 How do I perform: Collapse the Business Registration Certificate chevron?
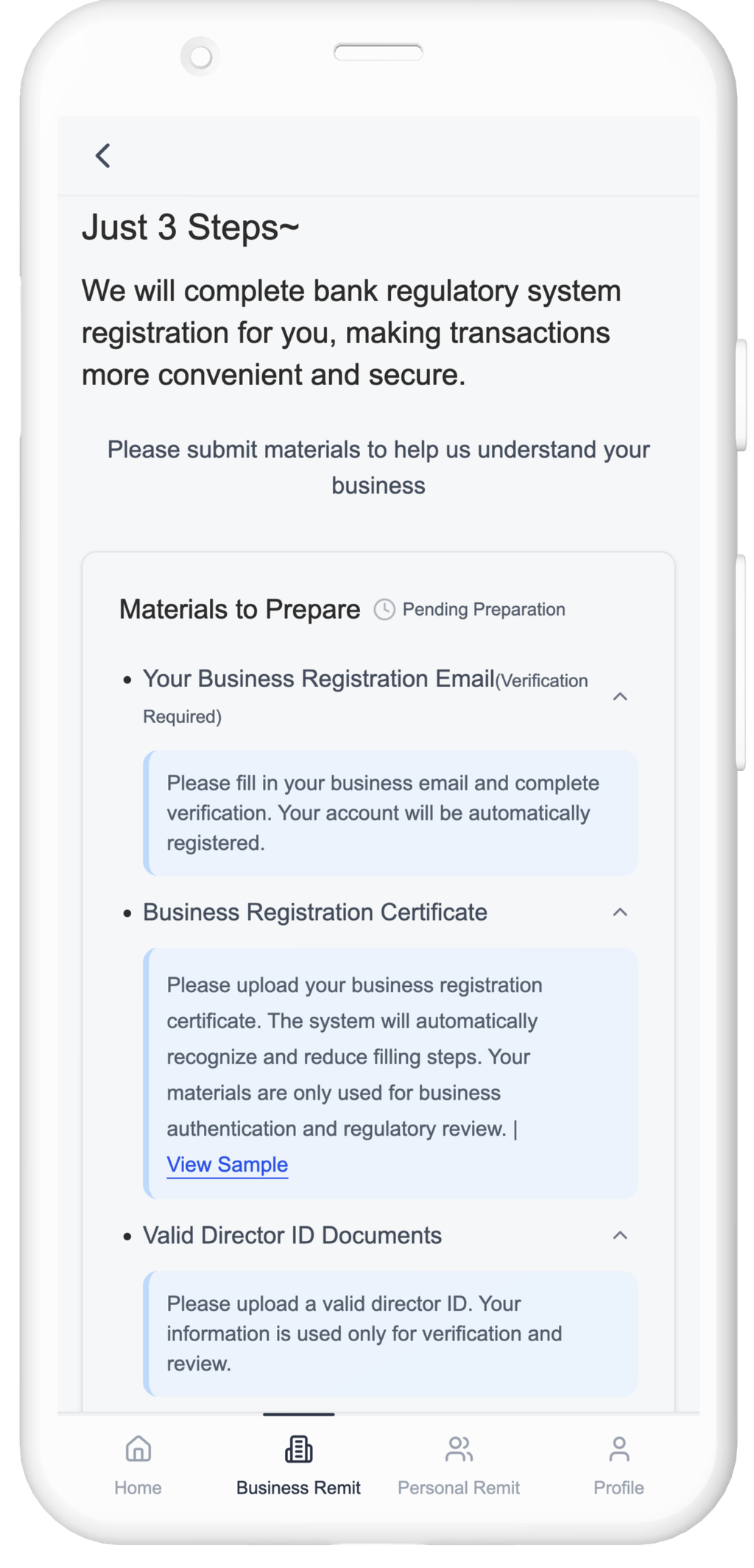point(620,913)
